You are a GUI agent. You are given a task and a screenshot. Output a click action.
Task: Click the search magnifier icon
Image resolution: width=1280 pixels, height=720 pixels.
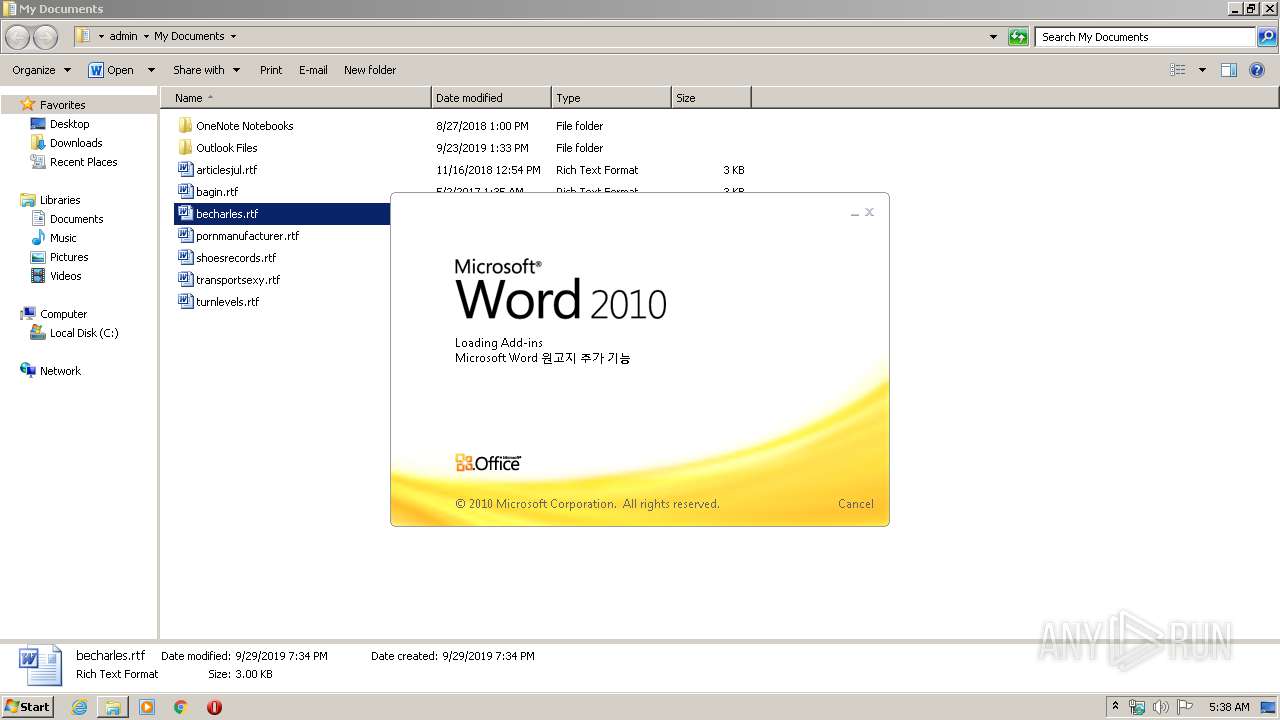[1267, 37]
